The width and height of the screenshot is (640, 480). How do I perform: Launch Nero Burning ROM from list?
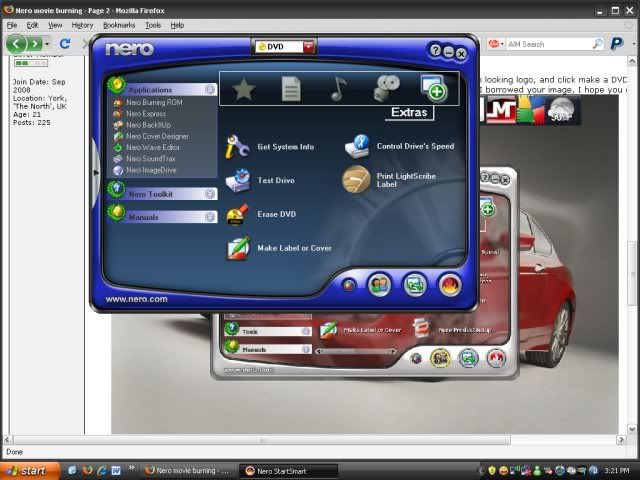148,102
